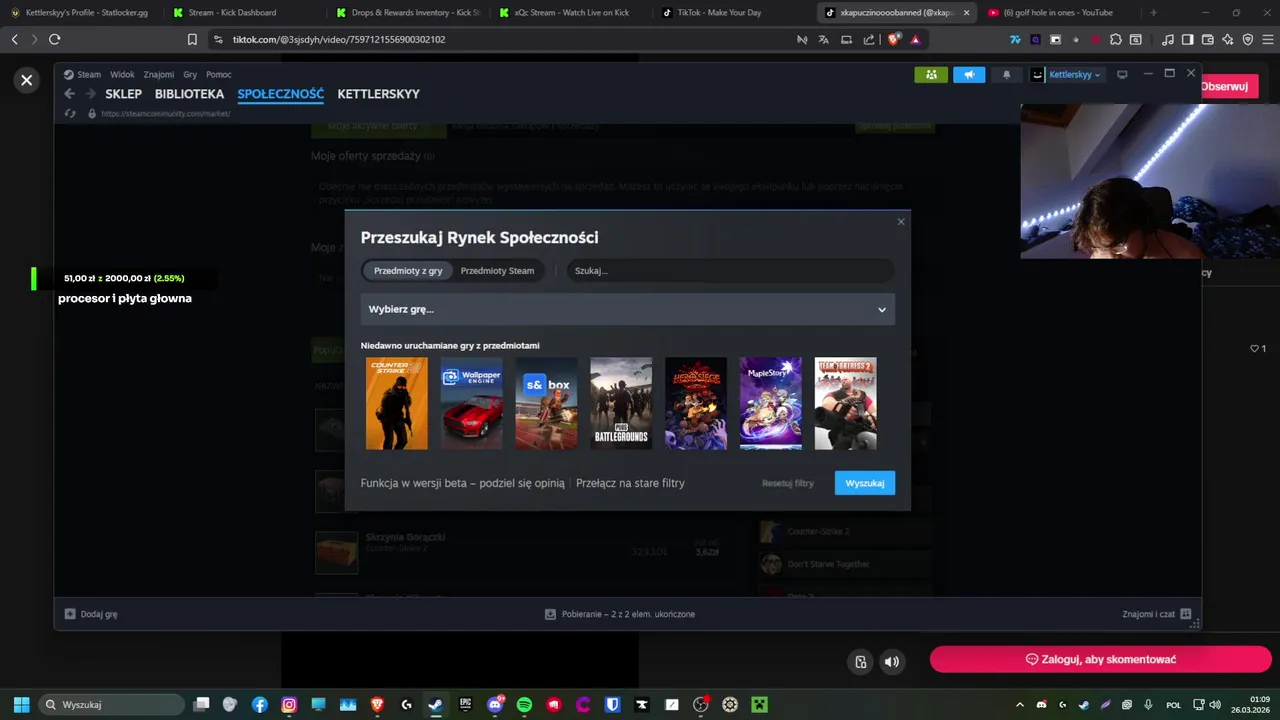The height and width of the screenshot is (720, 1280).
Task: Open the Instagram taskbar icon
Action: click(x=289, y=704)
